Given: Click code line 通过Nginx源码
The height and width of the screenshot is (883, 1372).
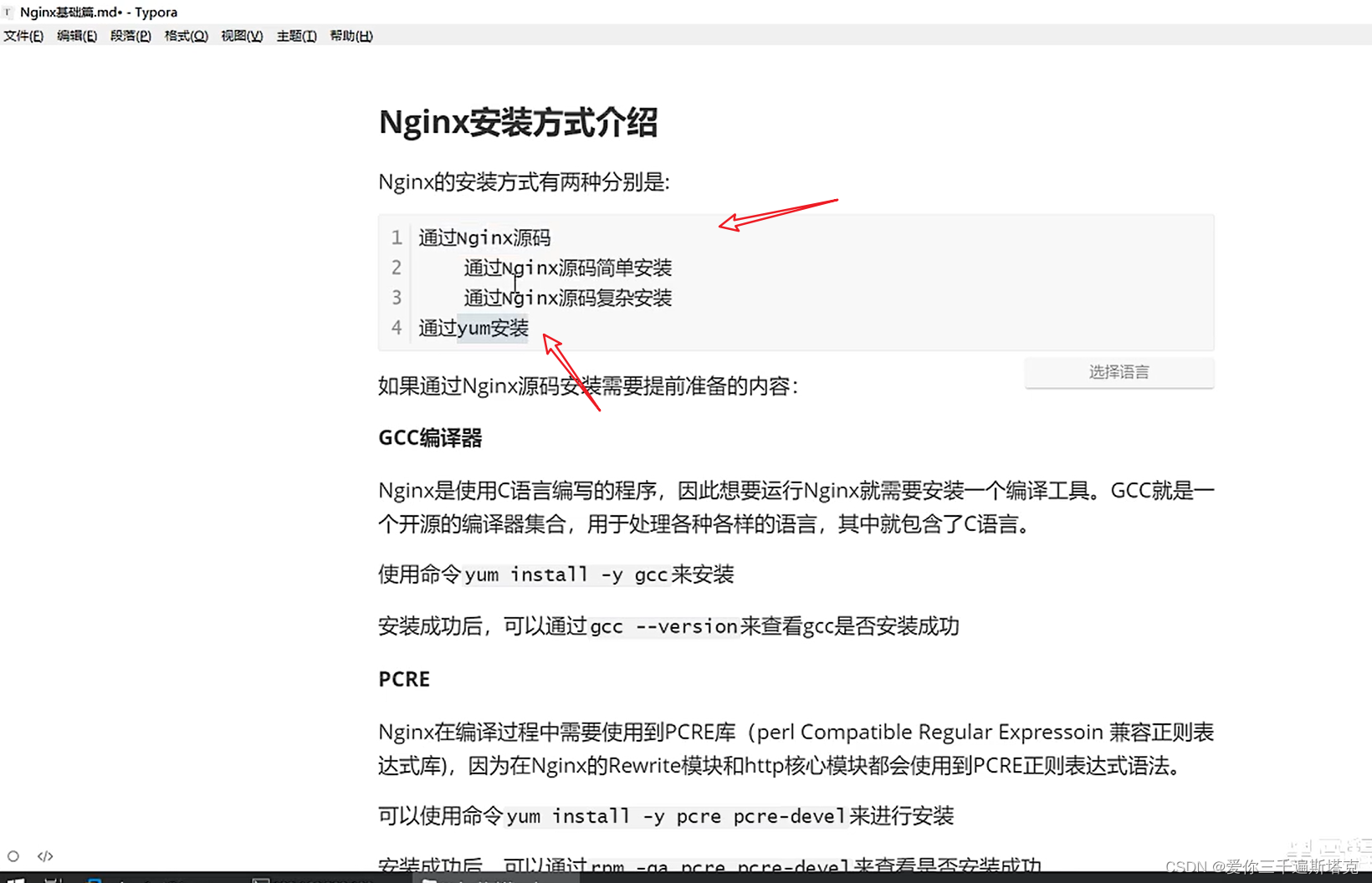Looking at the screenshot, I should point(484,237).
